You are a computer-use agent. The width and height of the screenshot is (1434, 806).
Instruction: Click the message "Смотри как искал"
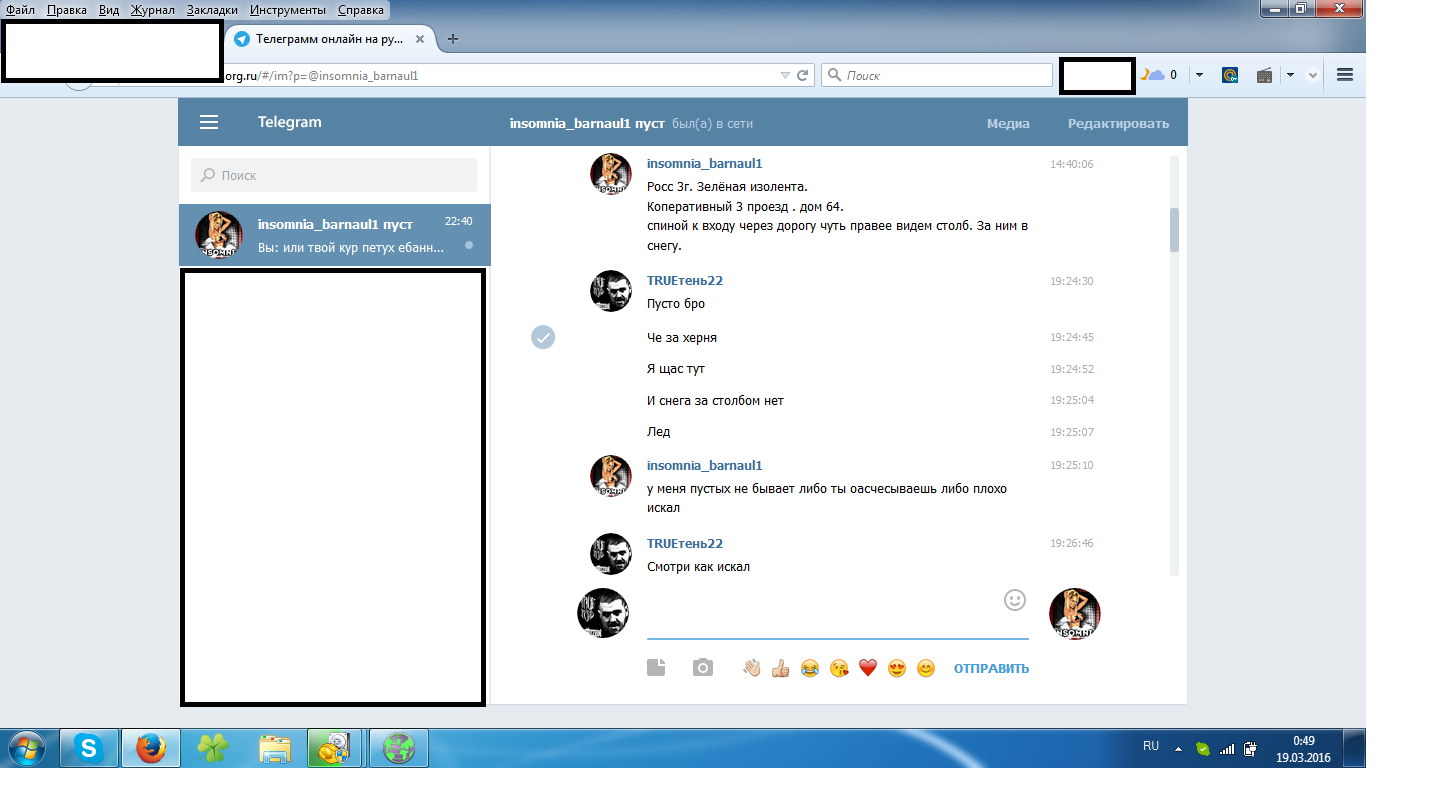click(x=698, y=566)
